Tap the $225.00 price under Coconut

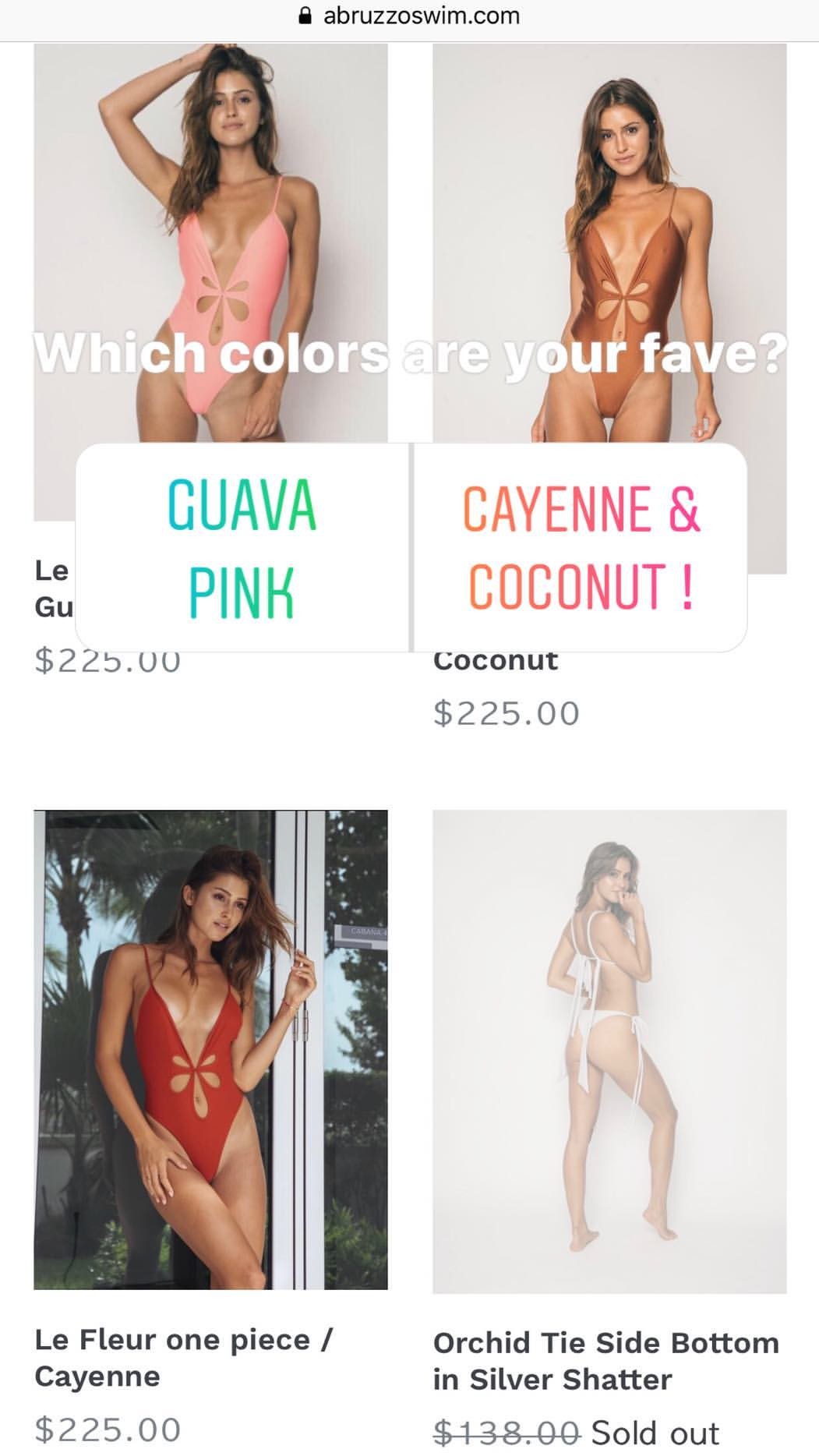tap(507, 713)
